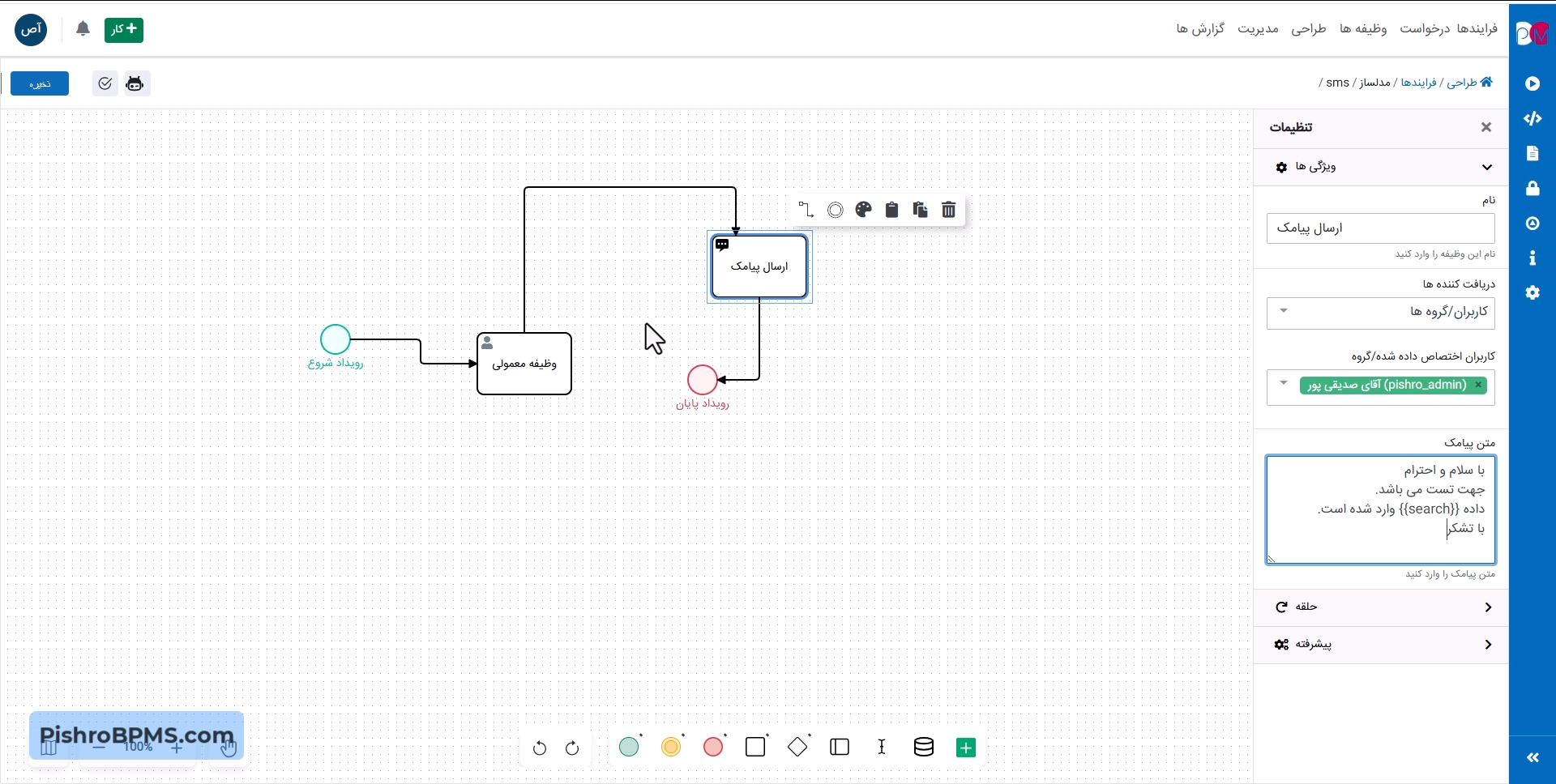Expand the sidebar with double-chevron icon
Screen dimensions: 1556x784
[x=1532, y=757]
